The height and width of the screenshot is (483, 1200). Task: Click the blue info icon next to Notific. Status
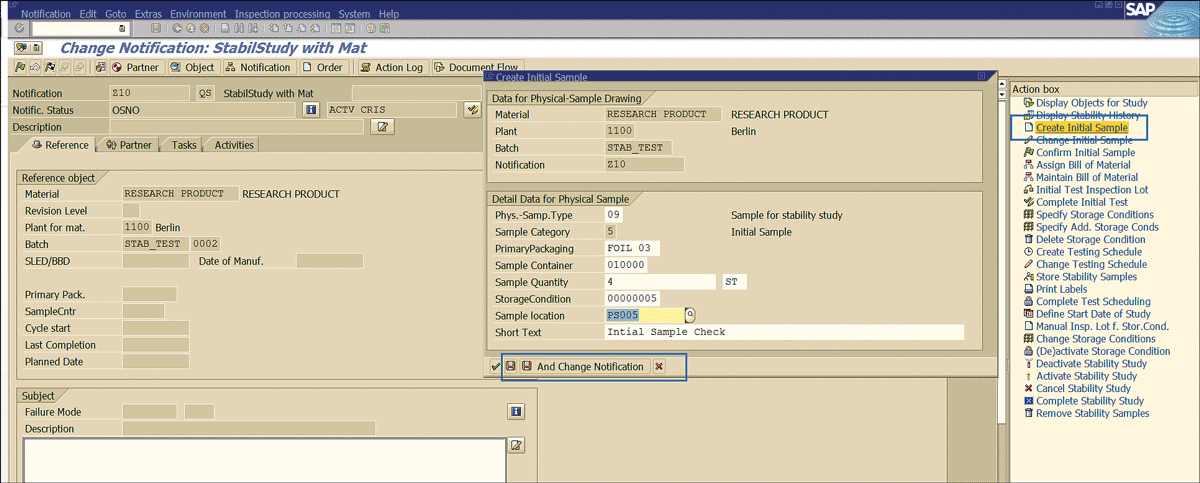[x=311, y=110]
